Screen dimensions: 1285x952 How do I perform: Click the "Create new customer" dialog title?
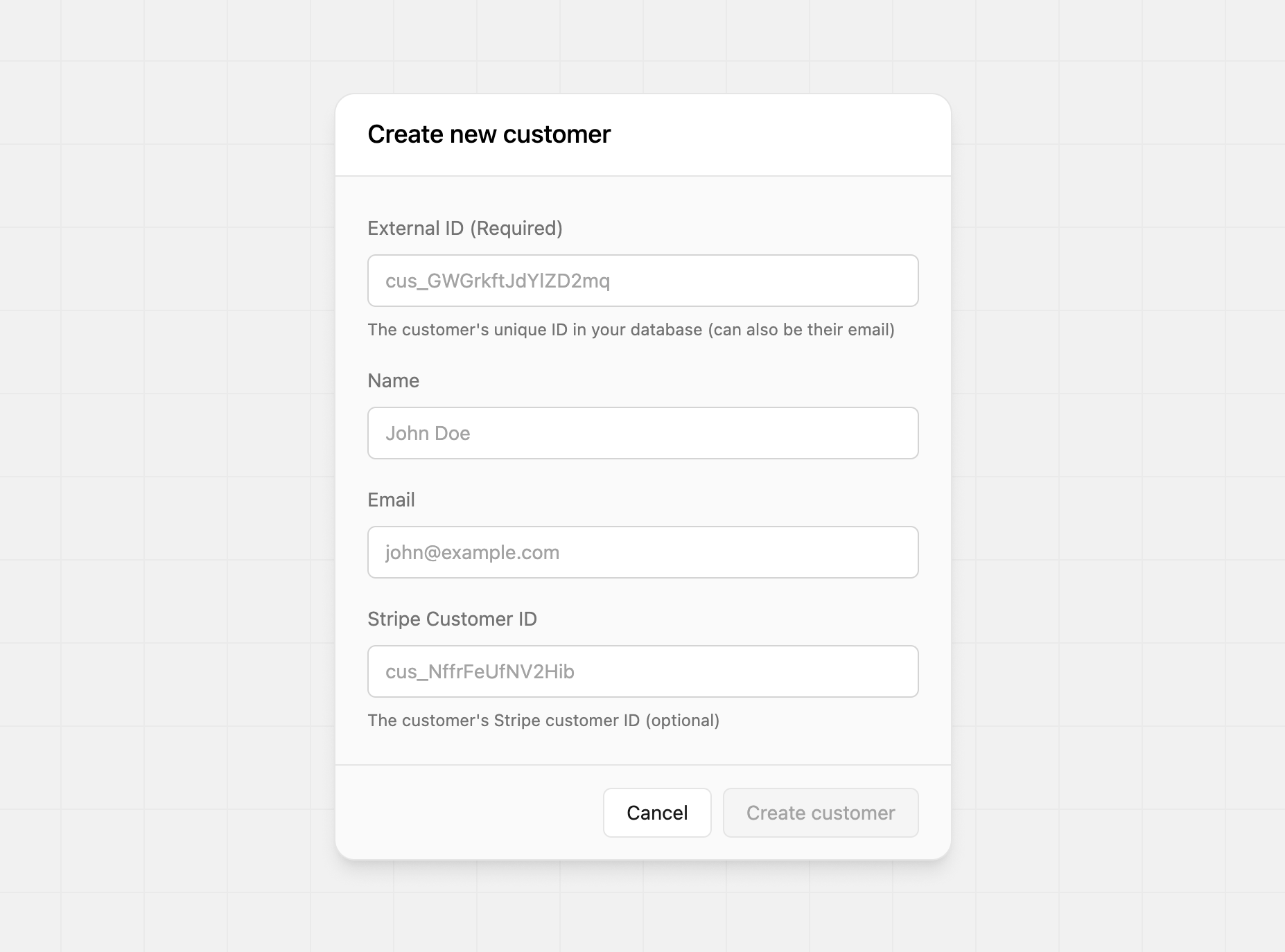489,134
